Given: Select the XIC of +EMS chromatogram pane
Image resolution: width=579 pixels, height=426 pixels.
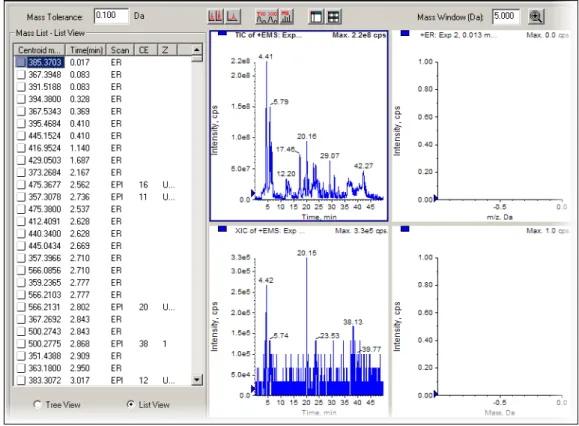Looking at the screenshot, I should point(299,321).
